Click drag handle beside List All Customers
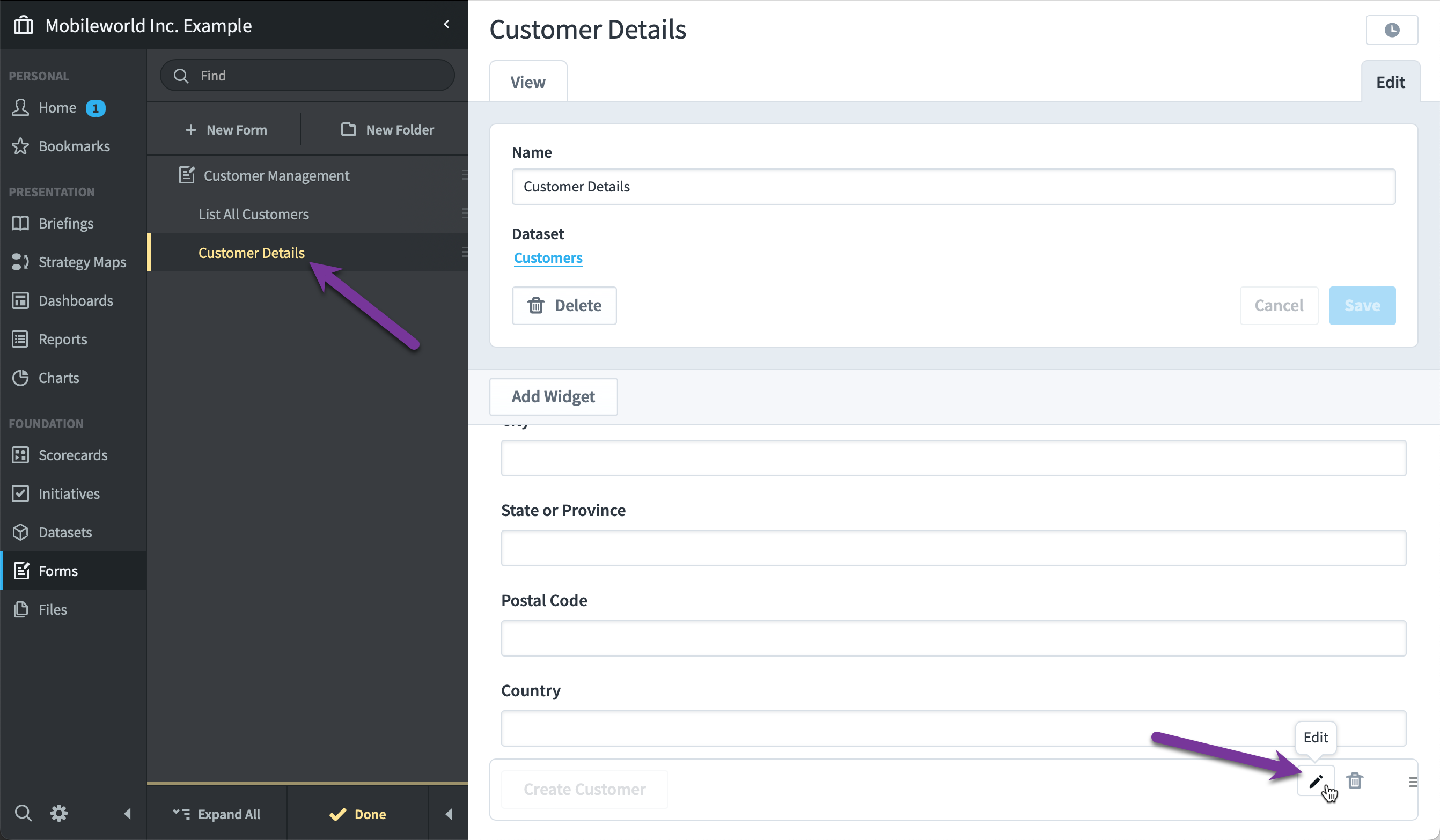 465,213
